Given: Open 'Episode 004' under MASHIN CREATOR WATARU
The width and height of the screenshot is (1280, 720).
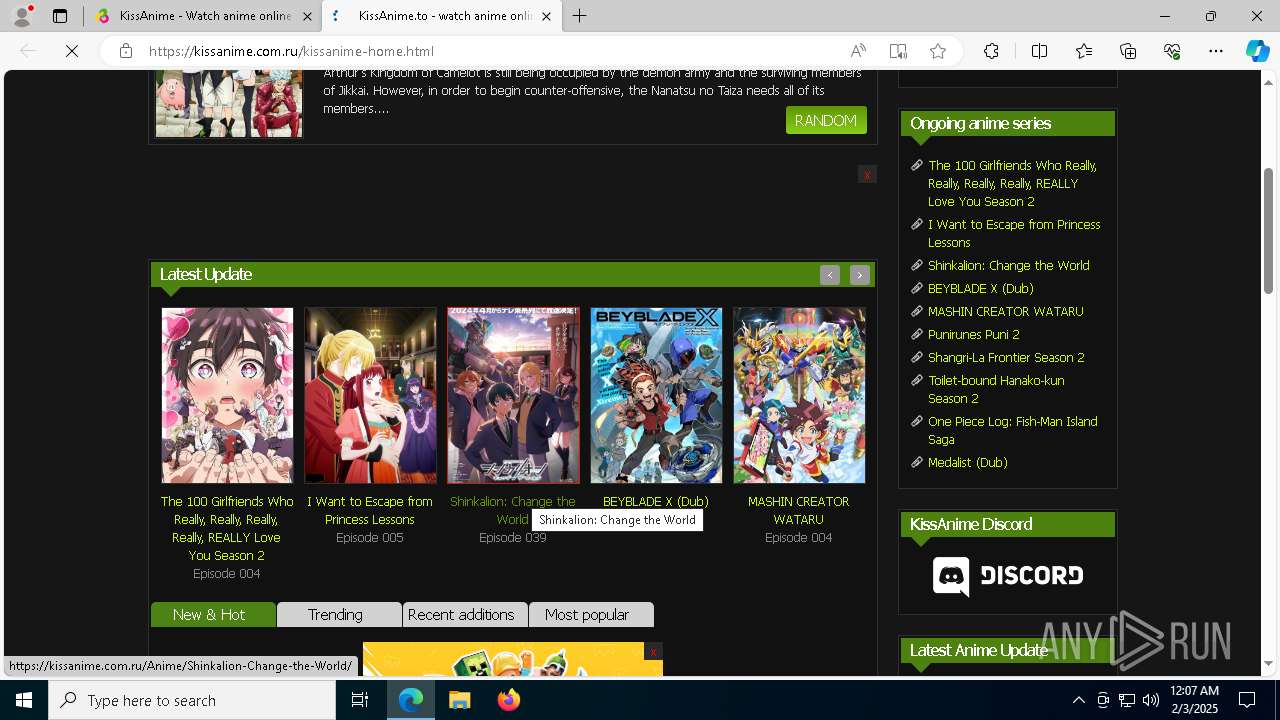Looking at the screenshot, I should 799,537.
